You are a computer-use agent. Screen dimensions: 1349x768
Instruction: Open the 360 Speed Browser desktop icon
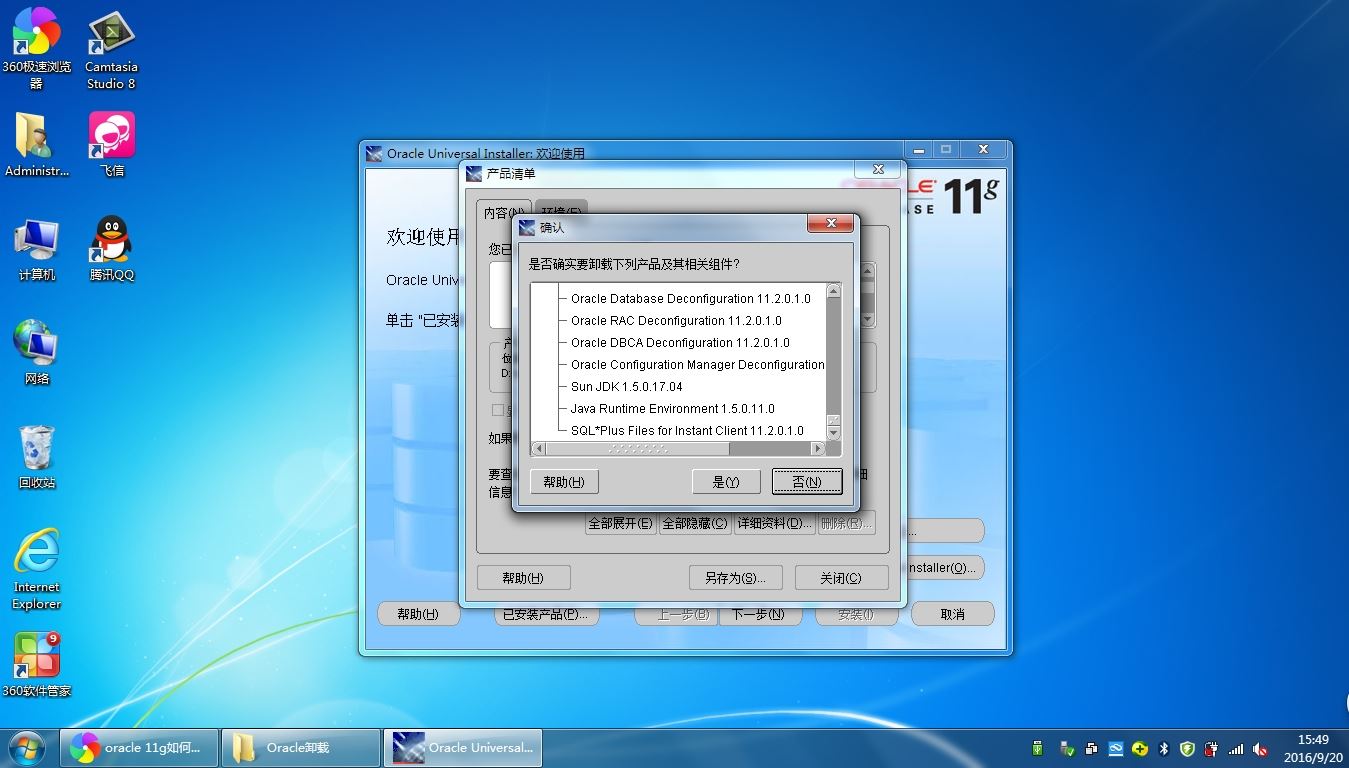(36, 48)
